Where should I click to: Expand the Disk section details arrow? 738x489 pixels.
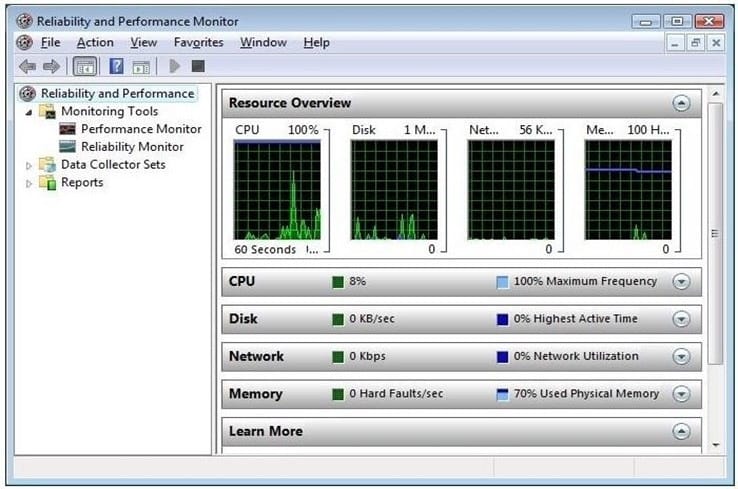[681, 319]
